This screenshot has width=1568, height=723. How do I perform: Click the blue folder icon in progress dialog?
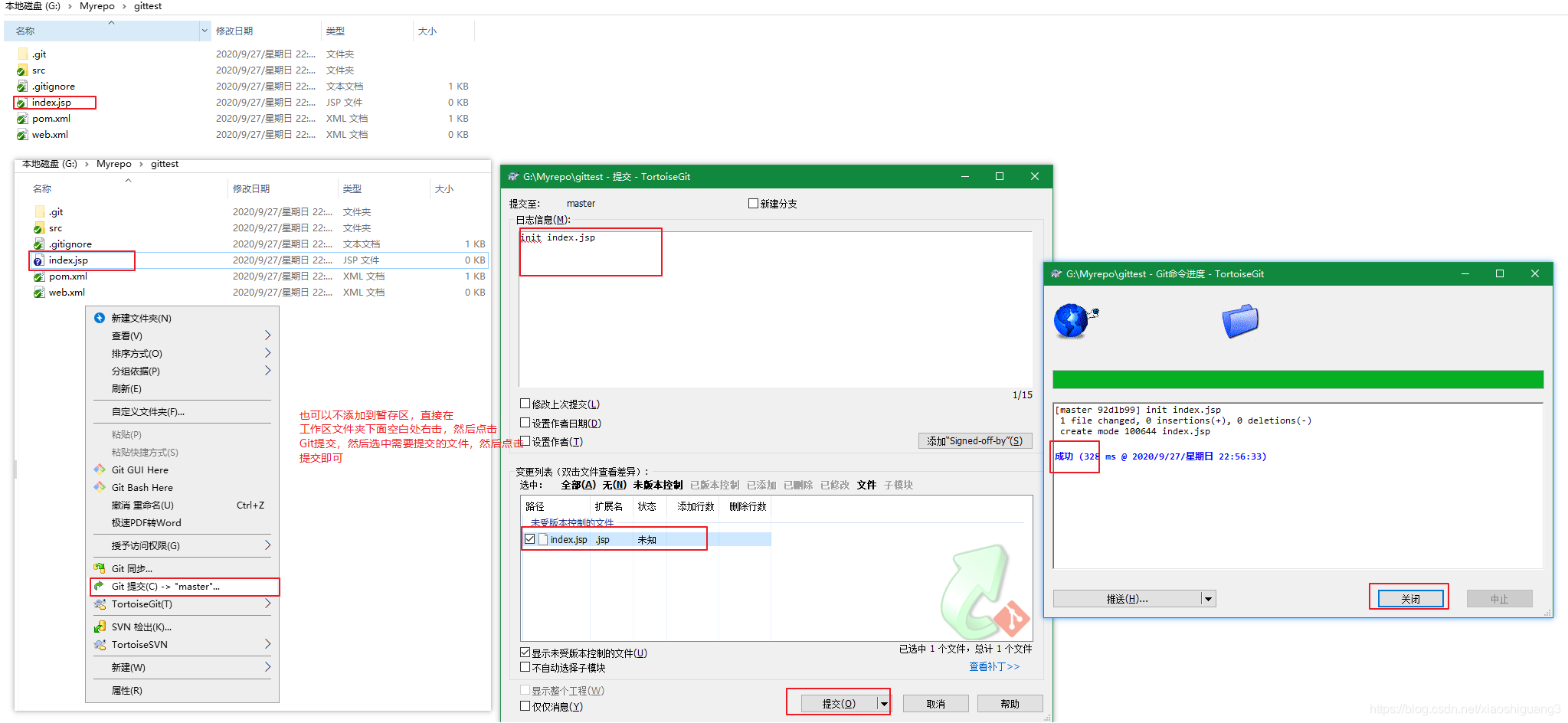pos(1240,321)
